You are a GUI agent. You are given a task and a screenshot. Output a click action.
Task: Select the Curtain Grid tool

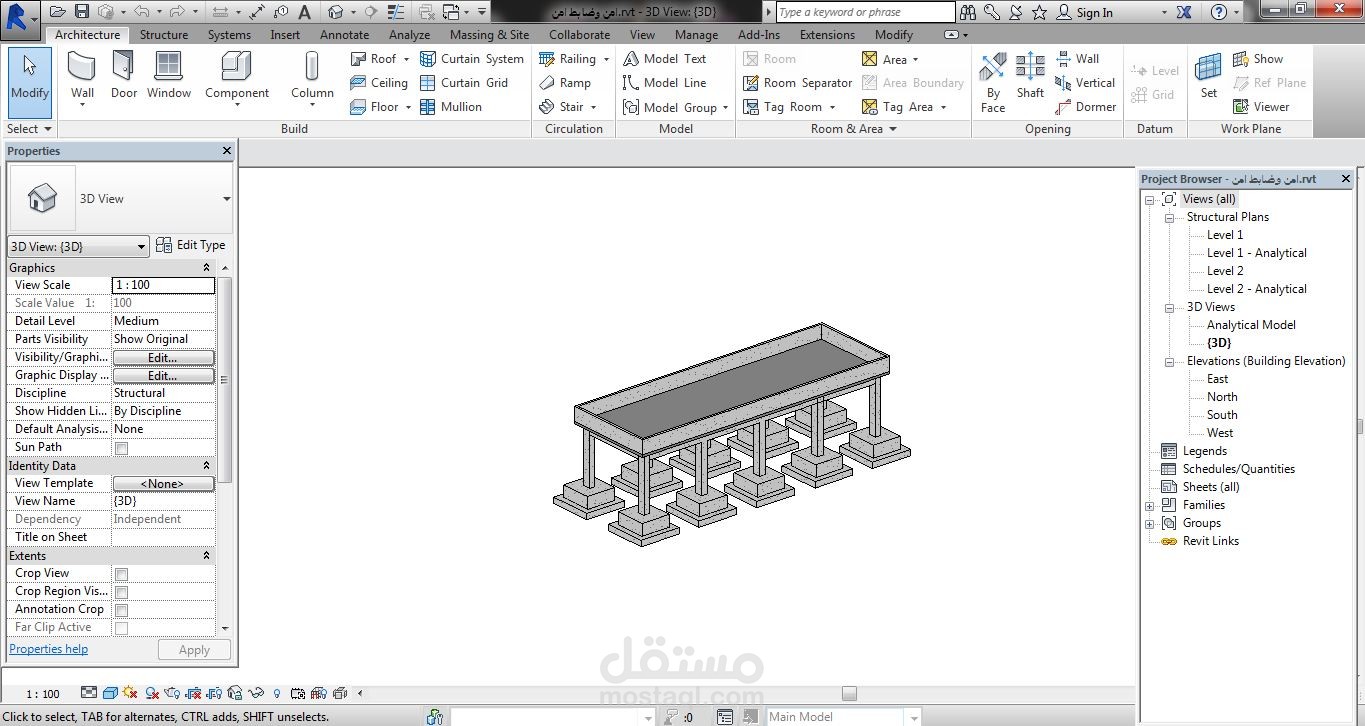point(464,83)
